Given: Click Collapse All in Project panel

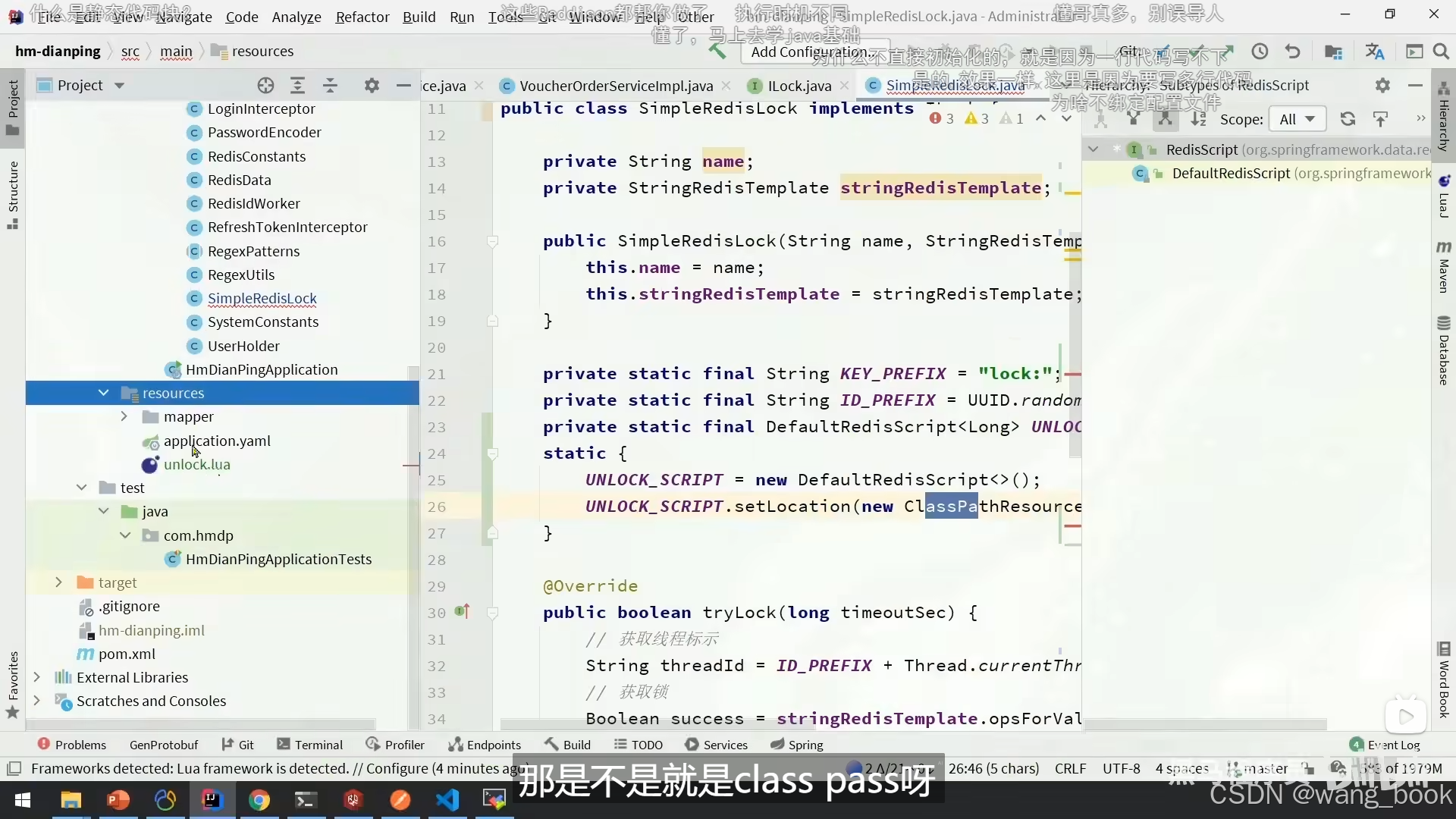Looking at the screenshot, I should pos(331,86).
